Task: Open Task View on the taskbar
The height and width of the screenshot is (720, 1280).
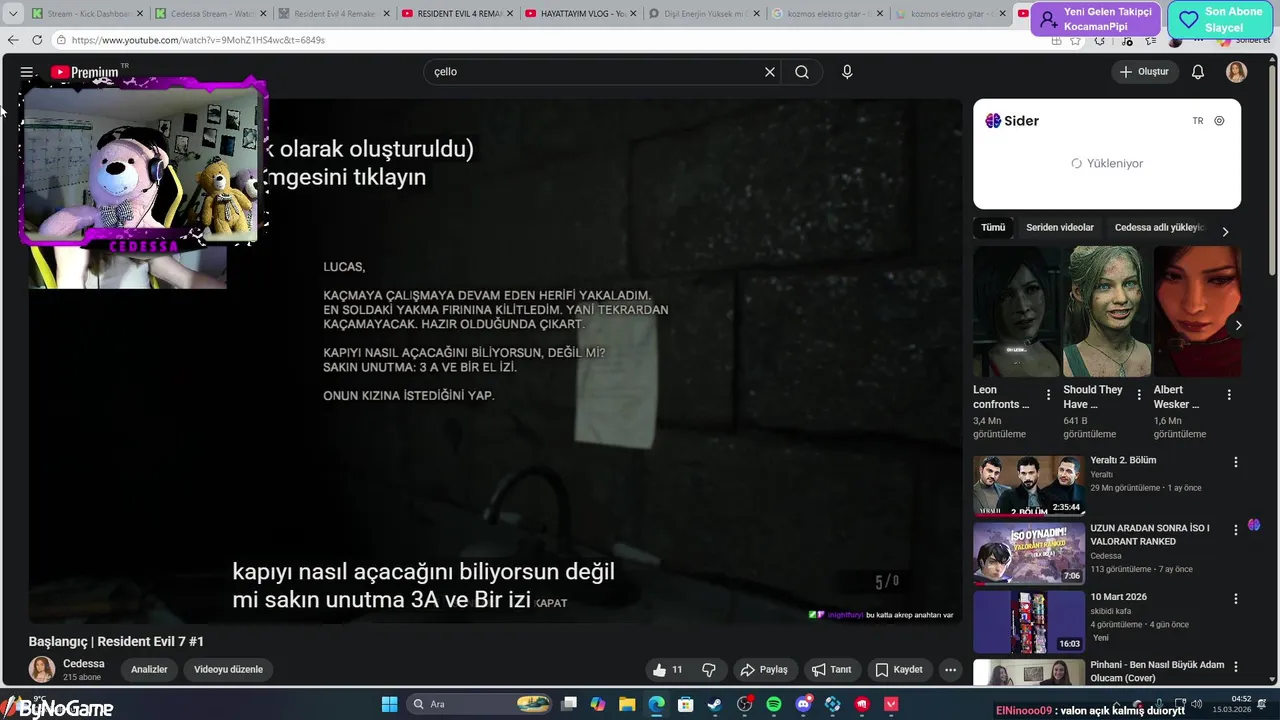Action: pyautogui.click(x=569, y=704)
